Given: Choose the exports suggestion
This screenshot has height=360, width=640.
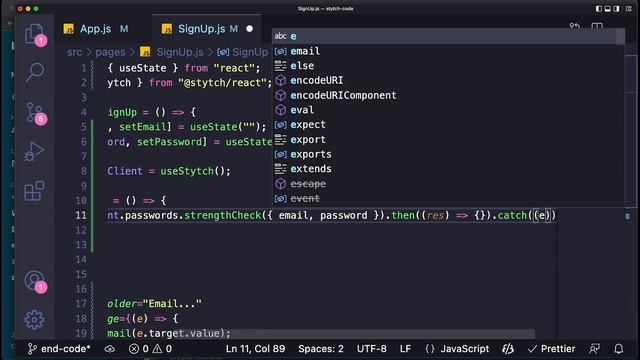Looking at the screenshot, I should point(448,154).
